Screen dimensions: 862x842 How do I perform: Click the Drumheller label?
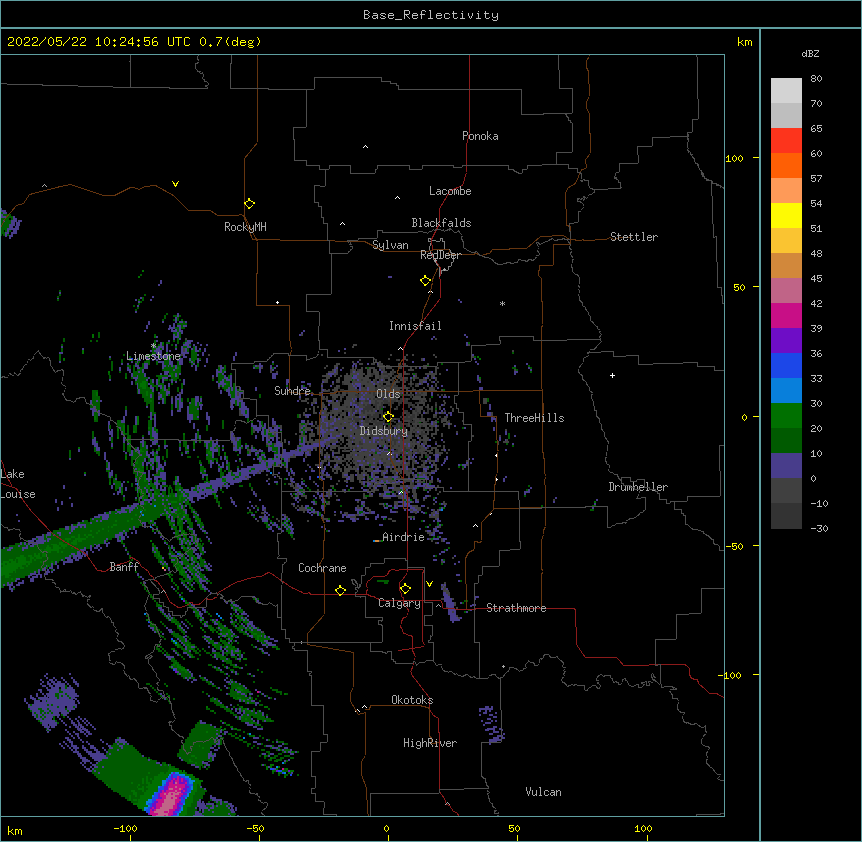coord(638,487)
